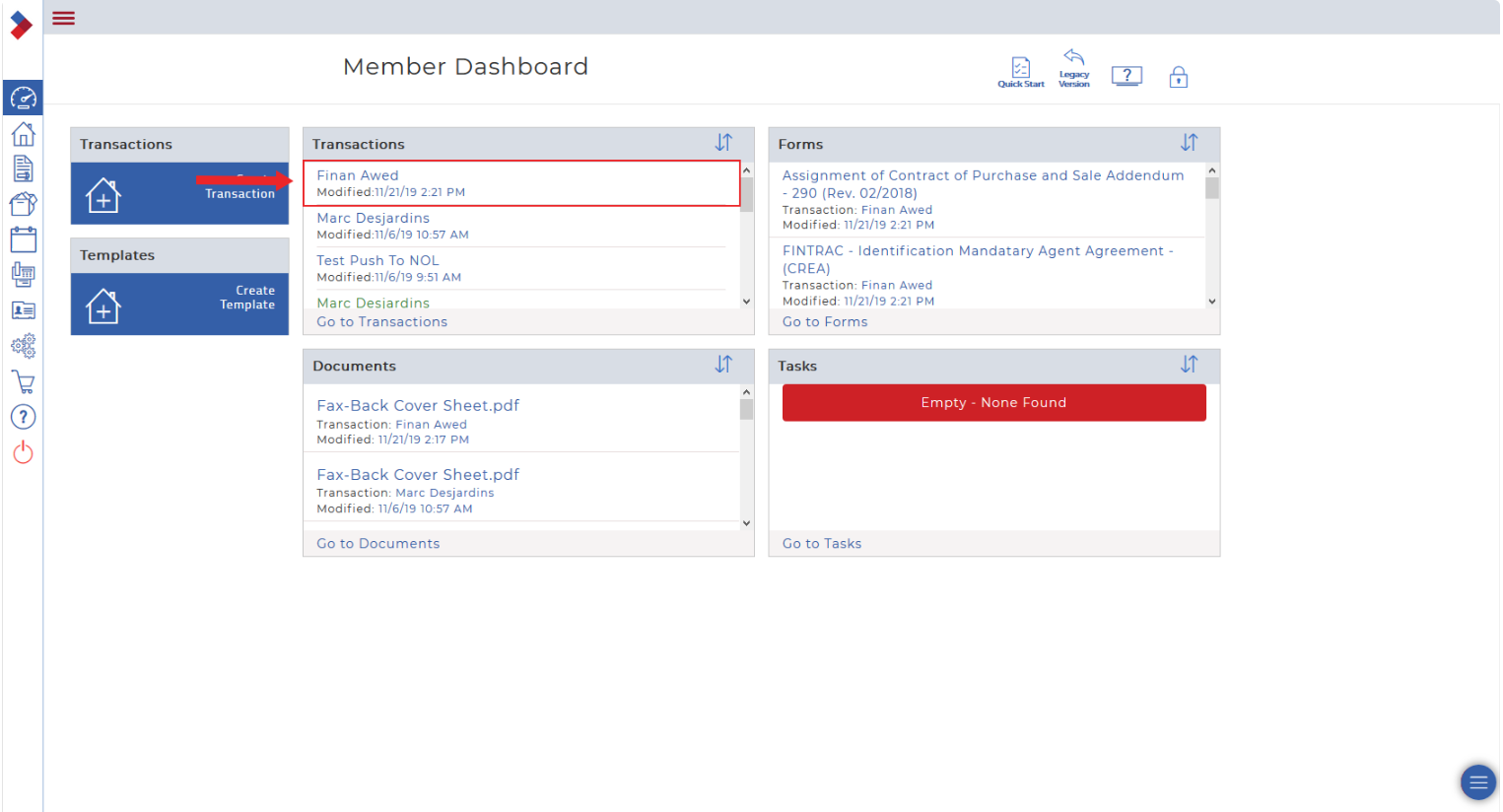The image size is (1503, 812).
Task: Open the monitor help icon in header
Action: pos(1127,76)
